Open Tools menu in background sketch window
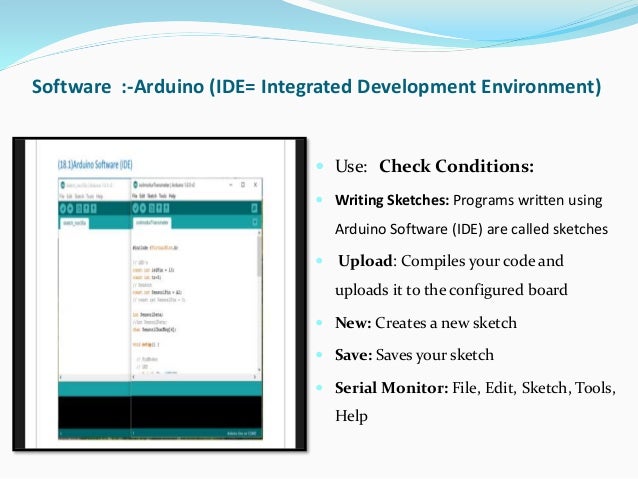Image resolution: width=638 pixels, height=479 pixels. pyautogui.click(x=90, y=196)
